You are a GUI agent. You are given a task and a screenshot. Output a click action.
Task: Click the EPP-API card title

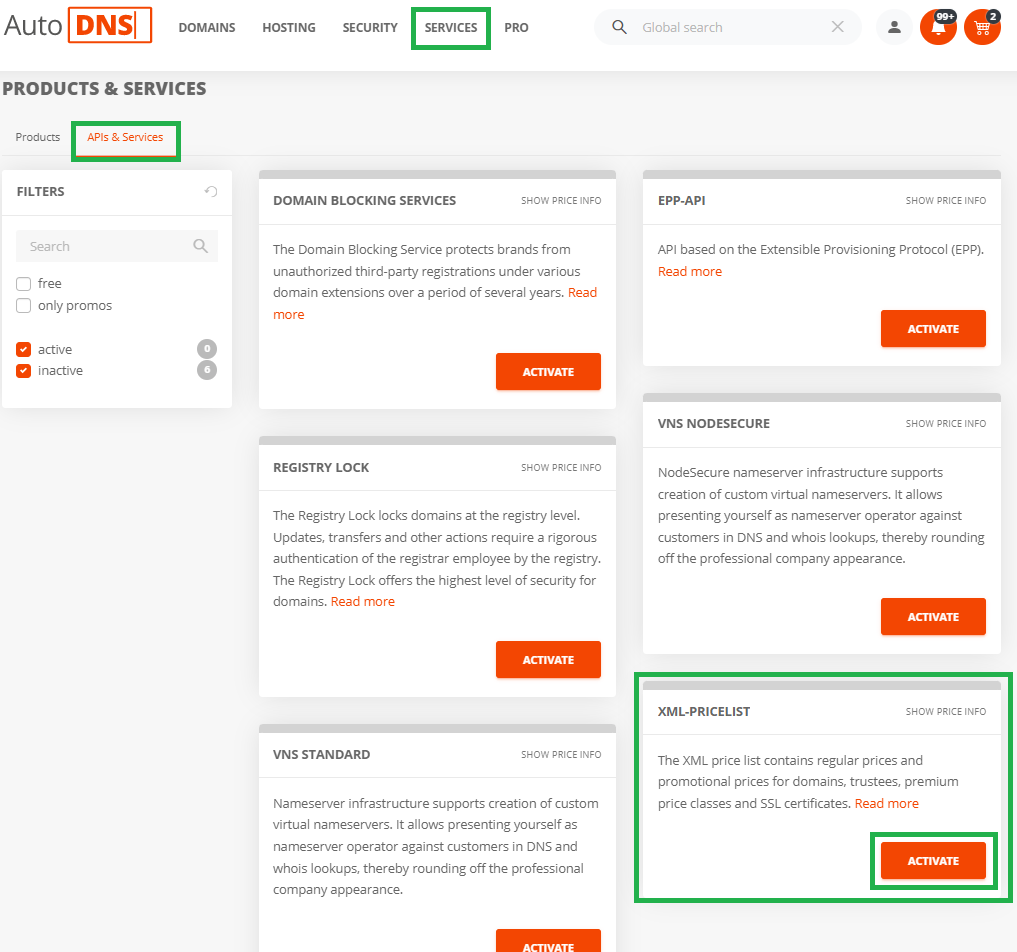point(682,201)
